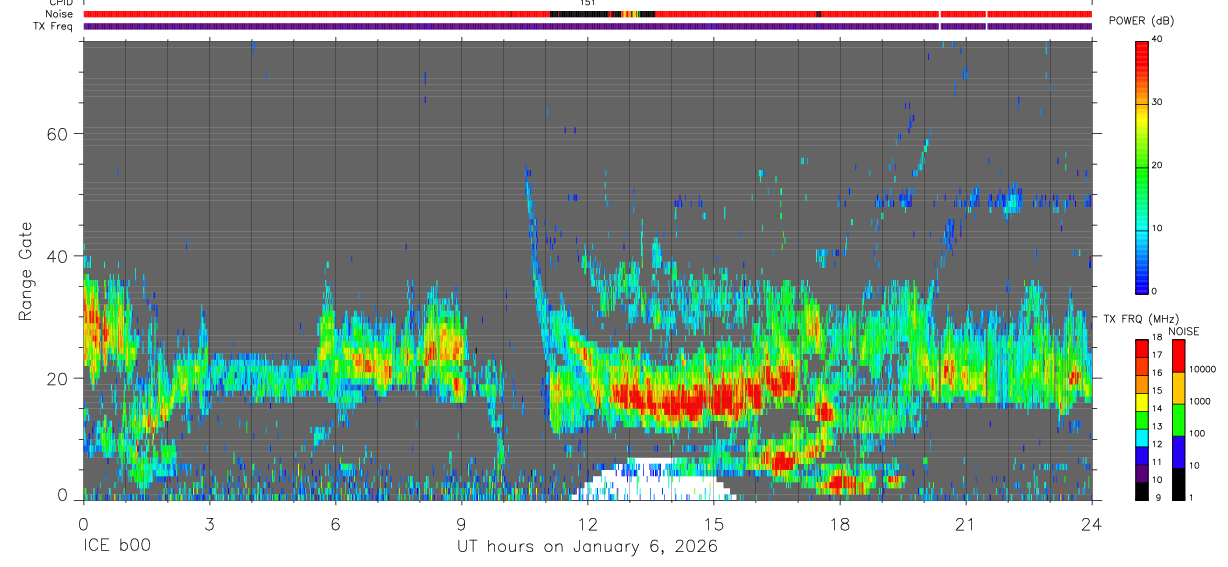Viewport: 1228px width, 567px height.
Task: Click the 'ICE b00' radar beam label
Action: (x=116, y=547)
